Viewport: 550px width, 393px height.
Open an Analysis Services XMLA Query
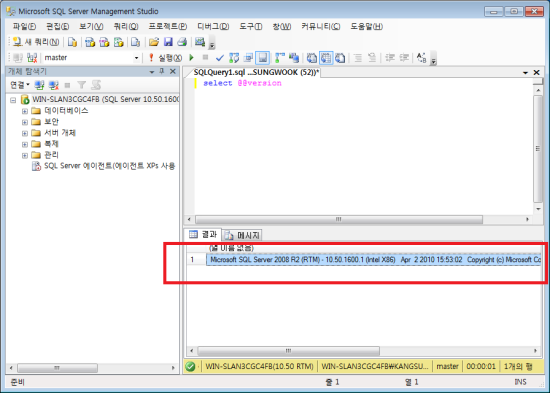119,42
